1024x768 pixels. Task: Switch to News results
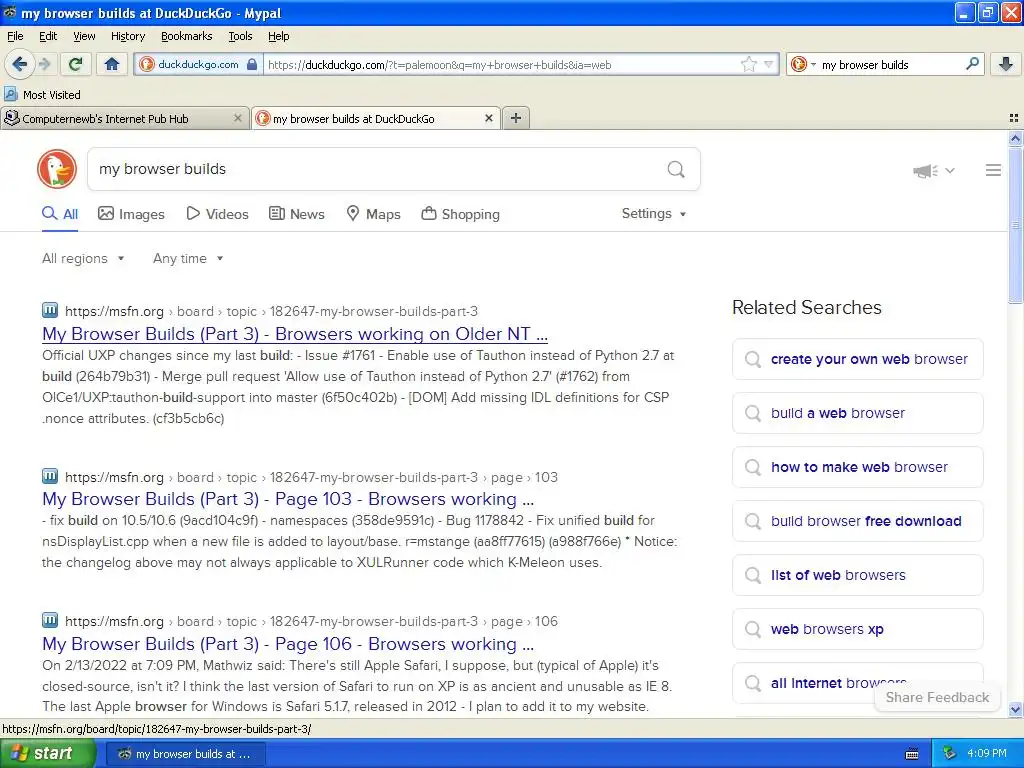pyautogui.click(x=296, y=214)
